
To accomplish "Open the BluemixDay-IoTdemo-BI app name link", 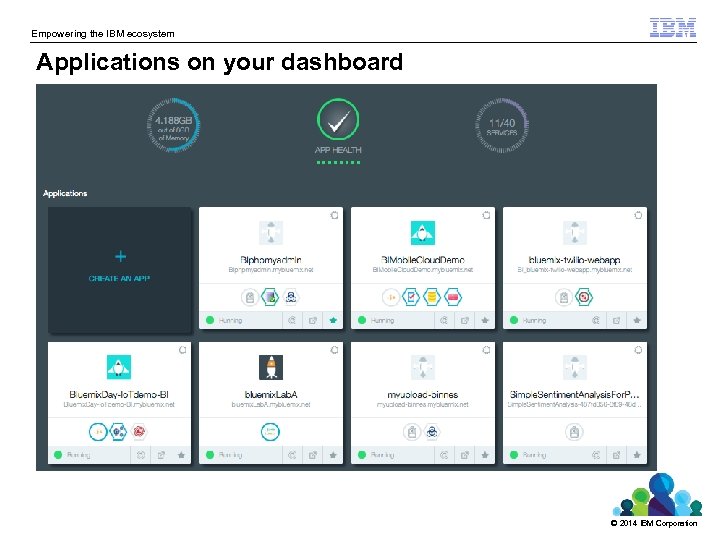I will click(x=119, y=394).
